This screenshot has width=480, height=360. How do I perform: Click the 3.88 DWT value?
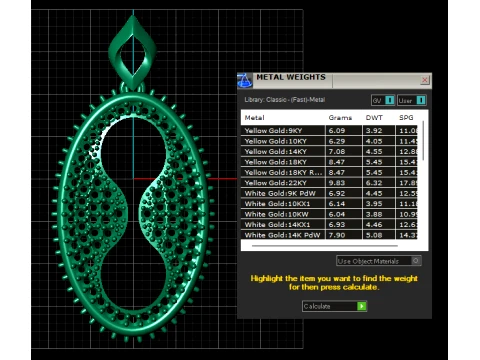coord(374,214)
